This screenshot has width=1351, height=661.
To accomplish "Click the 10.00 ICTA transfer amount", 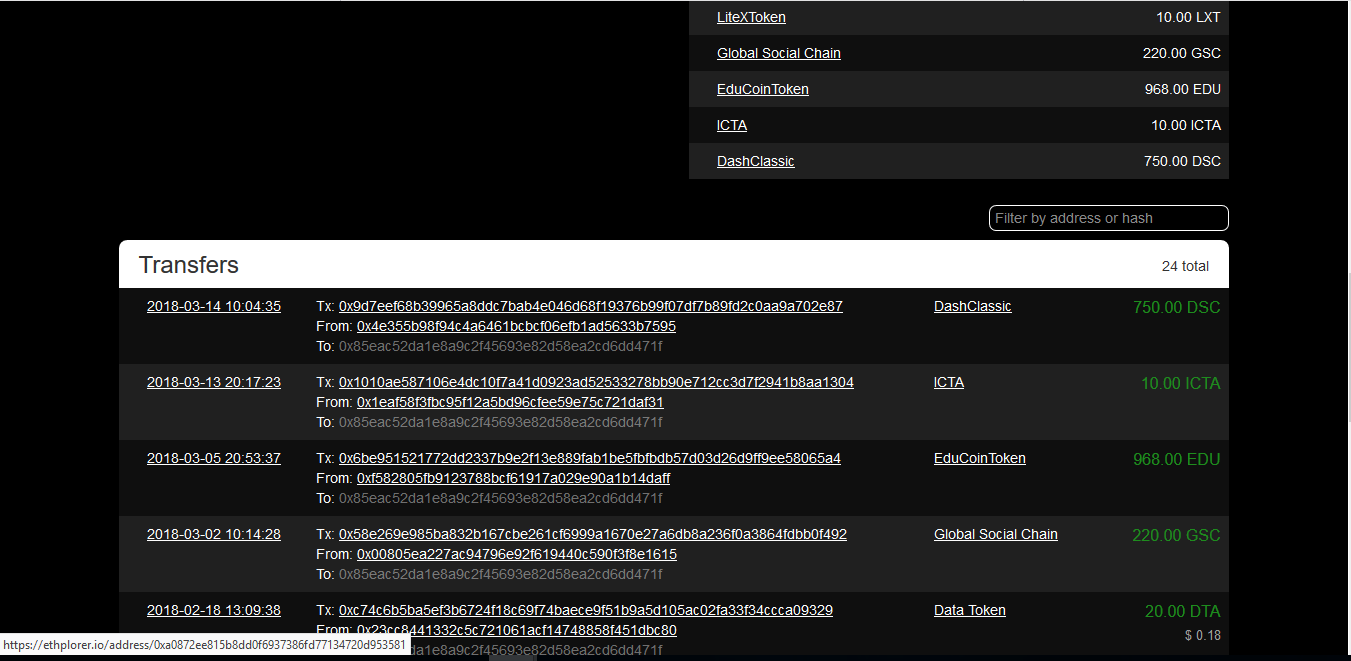I will tap(1181, 383).
